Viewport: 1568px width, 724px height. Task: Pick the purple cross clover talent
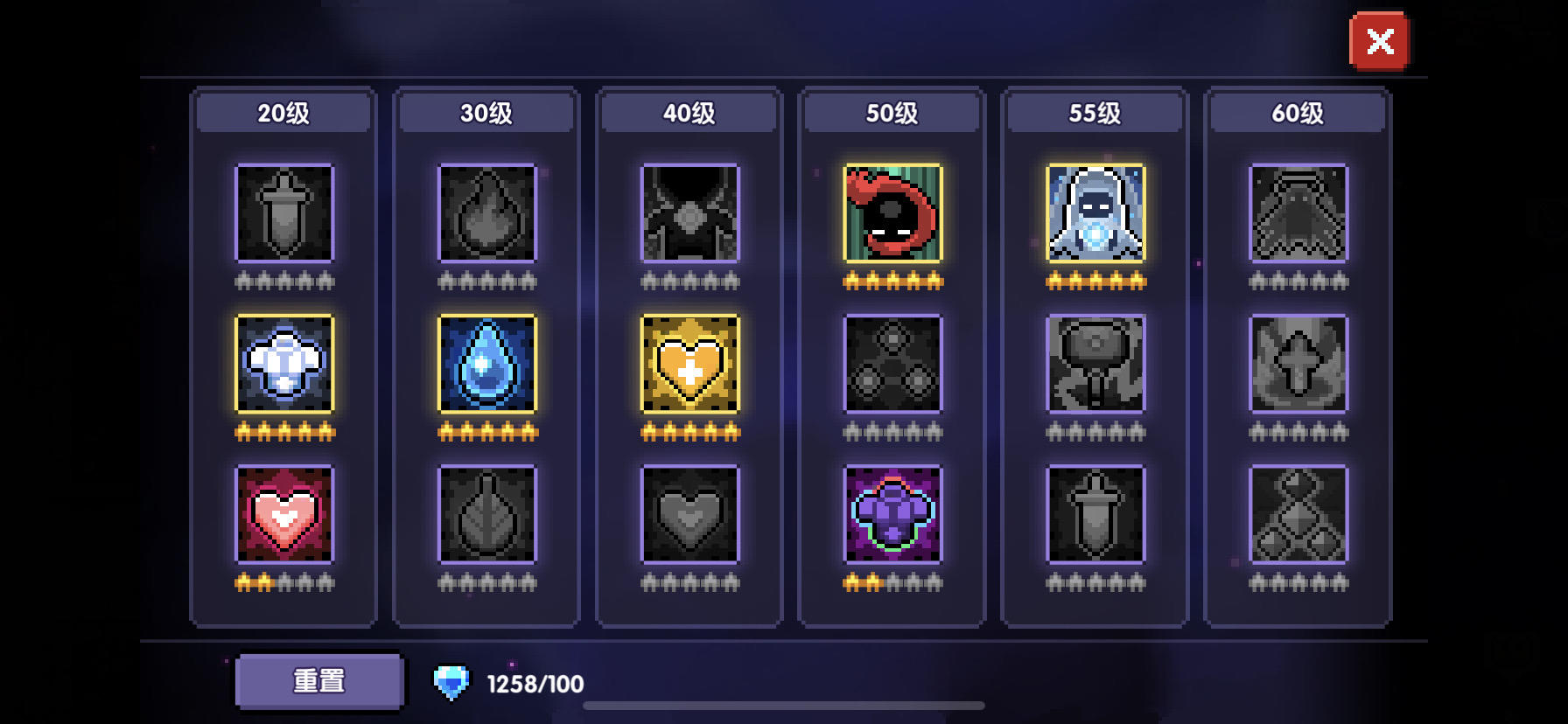coord(892,514)
